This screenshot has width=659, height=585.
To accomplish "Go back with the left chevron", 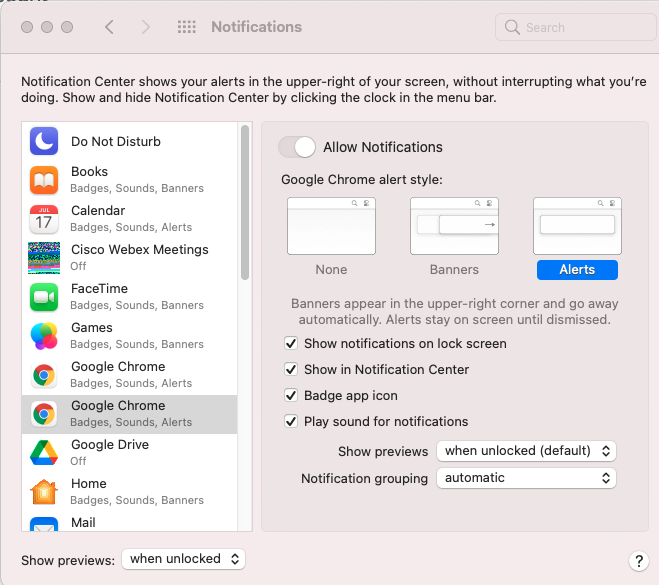I will 109,27.
